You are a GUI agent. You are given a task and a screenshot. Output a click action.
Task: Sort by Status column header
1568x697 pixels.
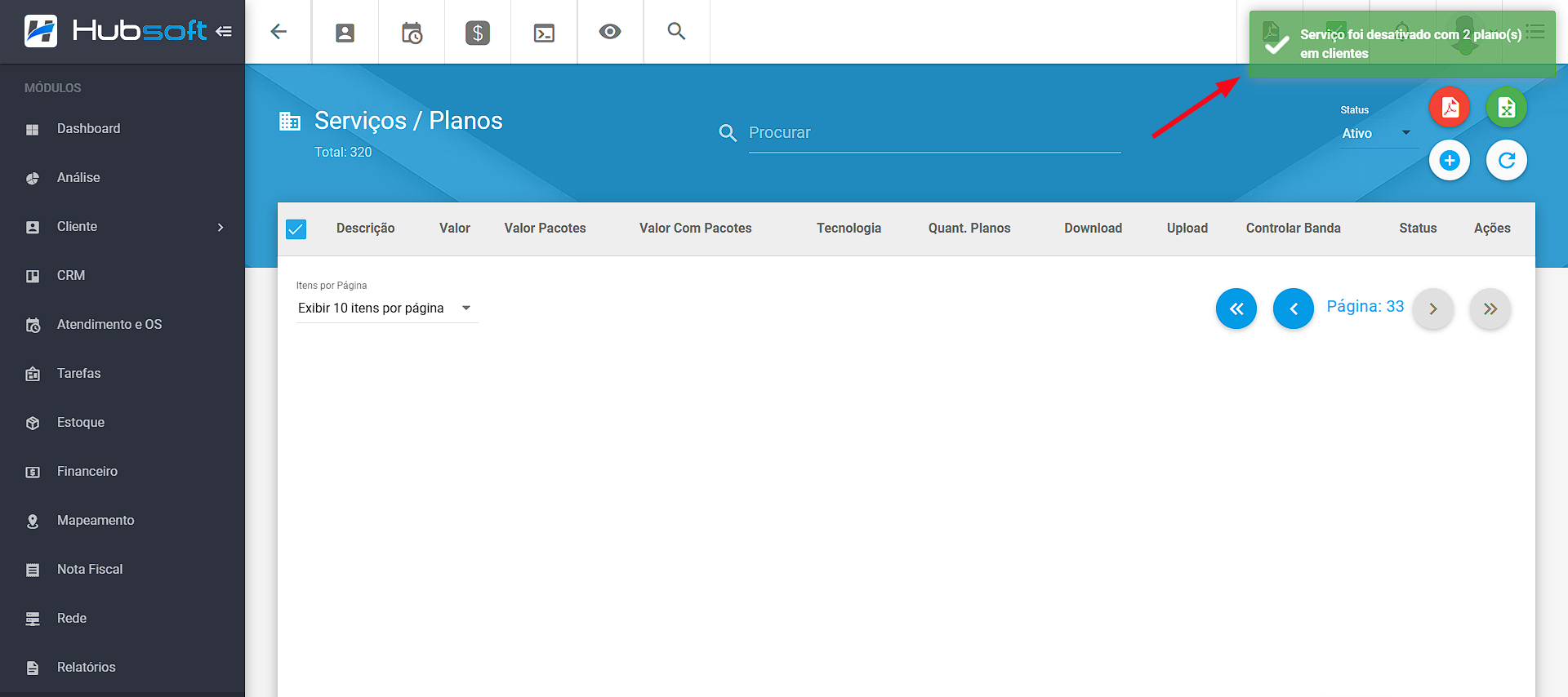tap(1418, 229)
